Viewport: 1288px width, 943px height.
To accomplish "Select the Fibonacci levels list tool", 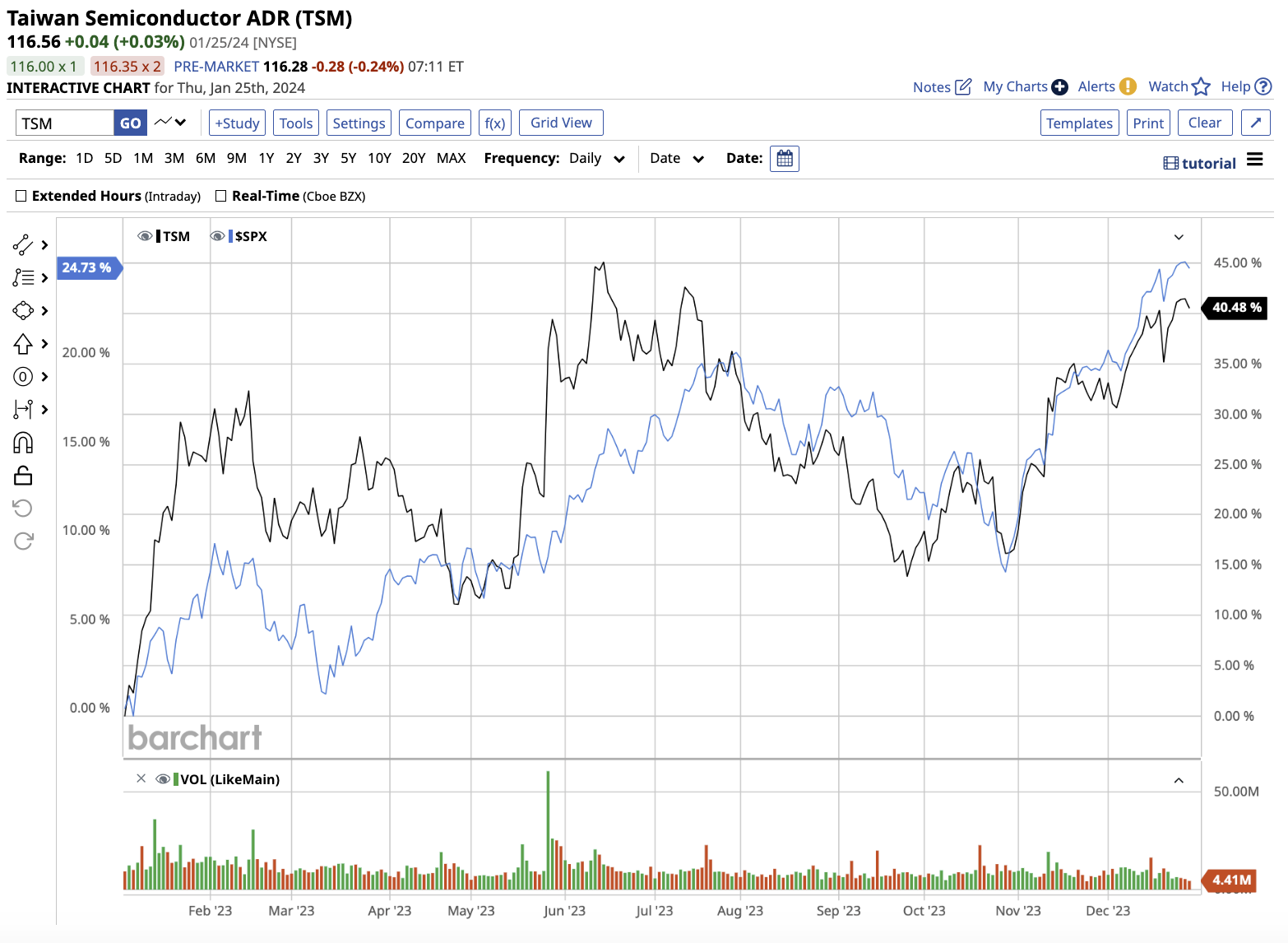I will (23, 277).
